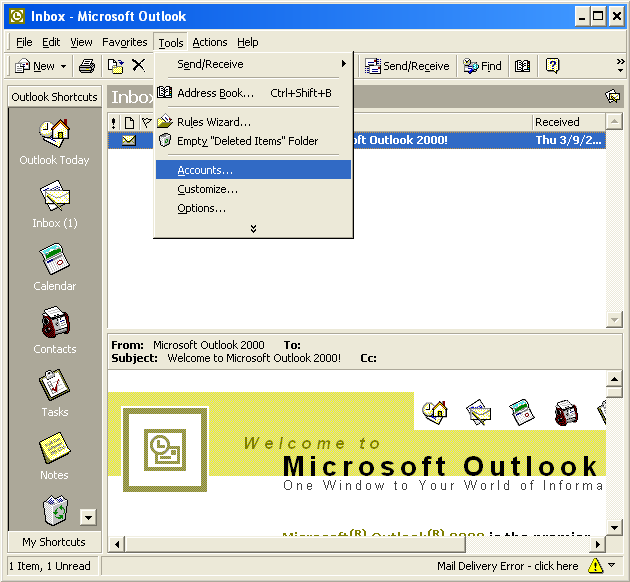Sort by the Received column header

(569, 122)
